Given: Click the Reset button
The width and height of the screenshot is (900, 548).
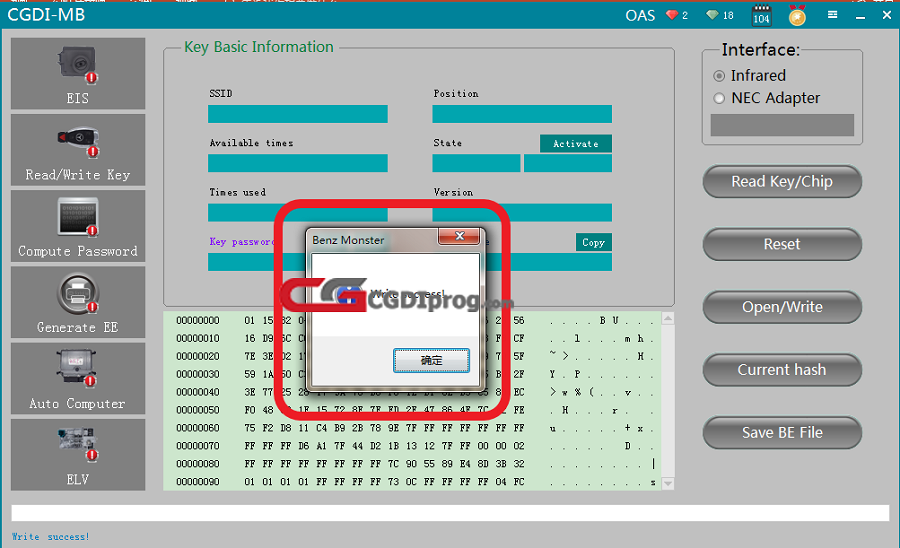Looking at the screenshot, I should point(782,244).
